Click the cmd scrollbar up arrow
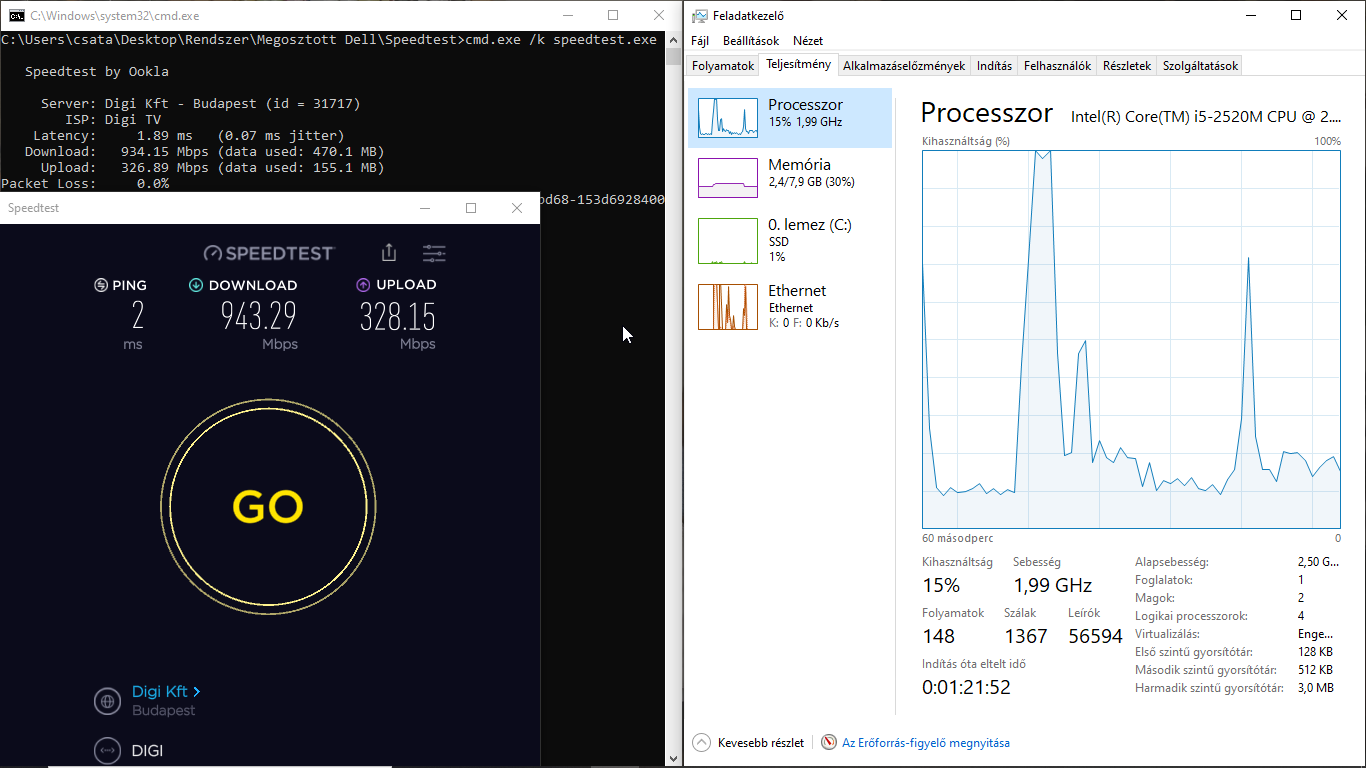This screenshot has width=1366, height=768. coord(674,38)
